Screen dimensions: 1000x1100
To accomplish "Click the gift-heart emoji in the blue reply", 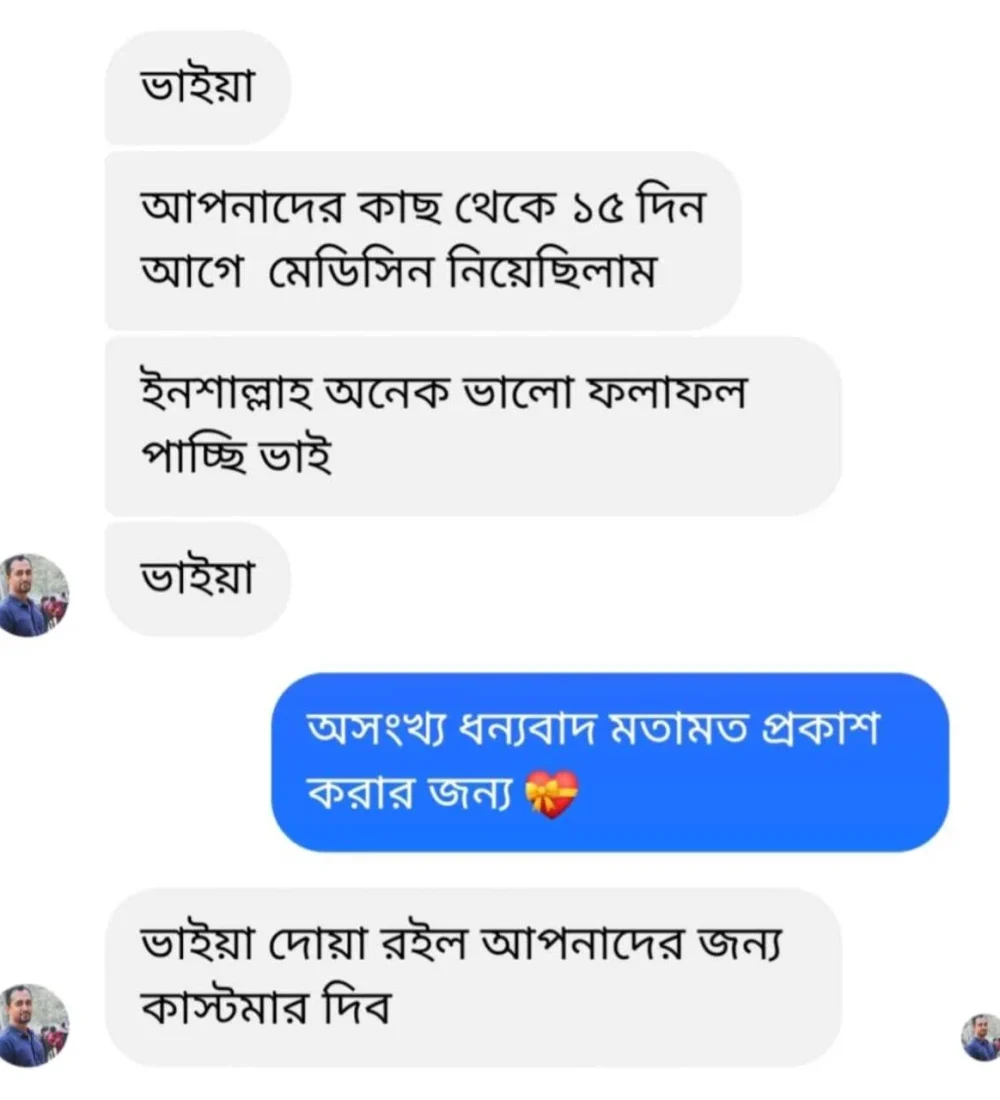I will 551,796.
